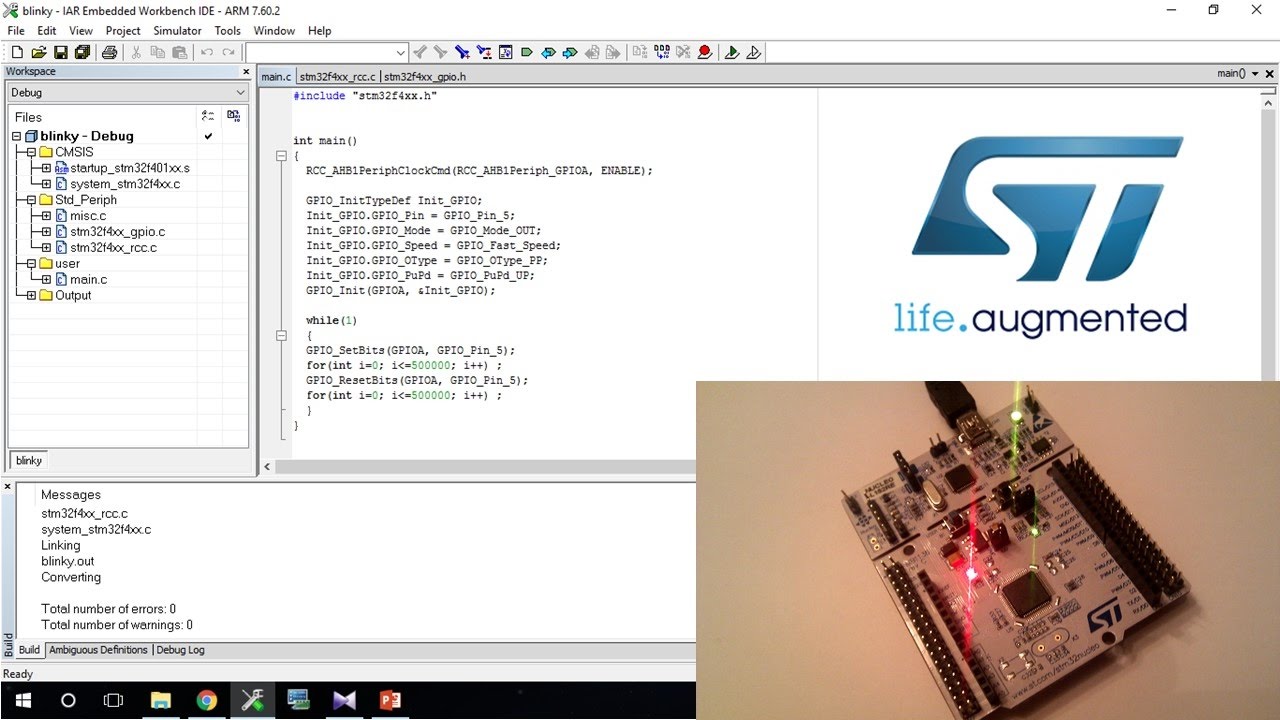Click the editor horizontal scrollbar left arrow
Viewport: 1280px width, 720px height.
pyautogui.click(x=266, y=467)
